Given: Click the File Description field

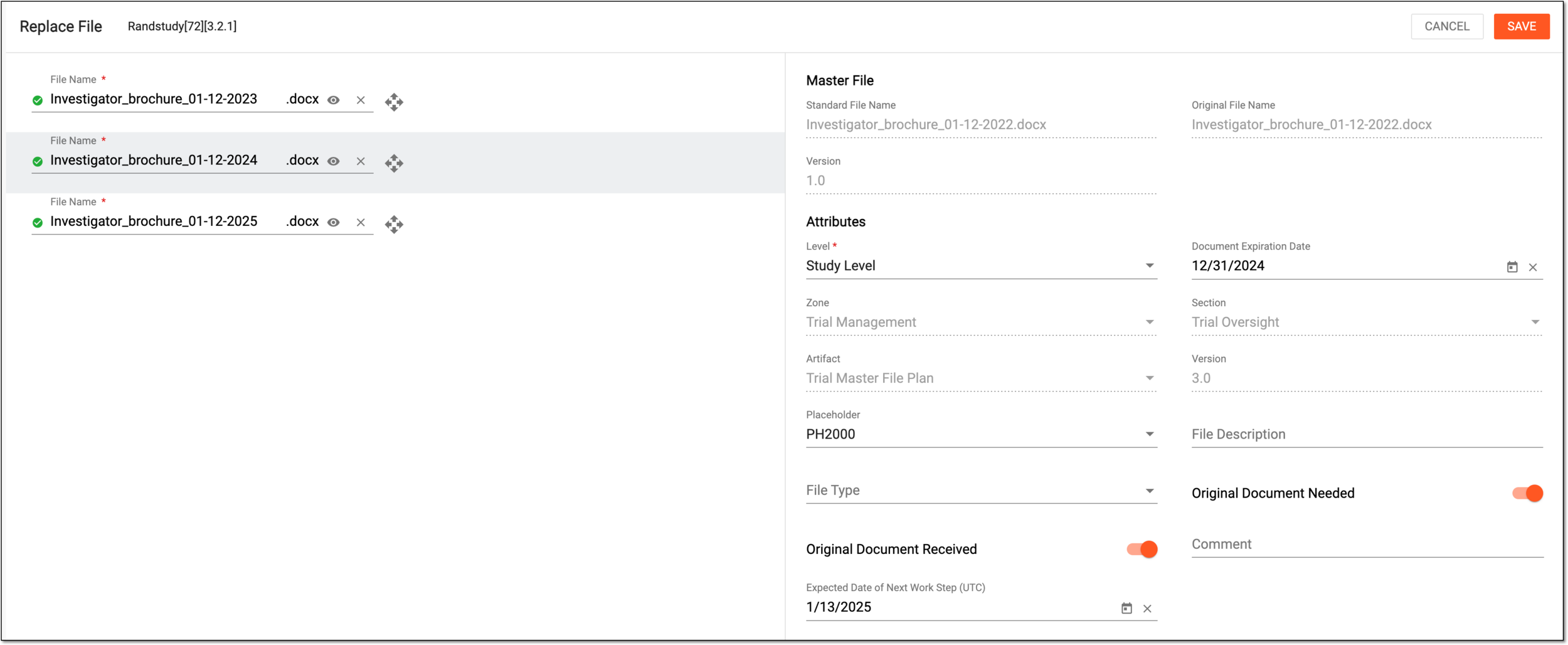Looking at the screenshot, I should pyautogui.click(x=1367, y=434).
